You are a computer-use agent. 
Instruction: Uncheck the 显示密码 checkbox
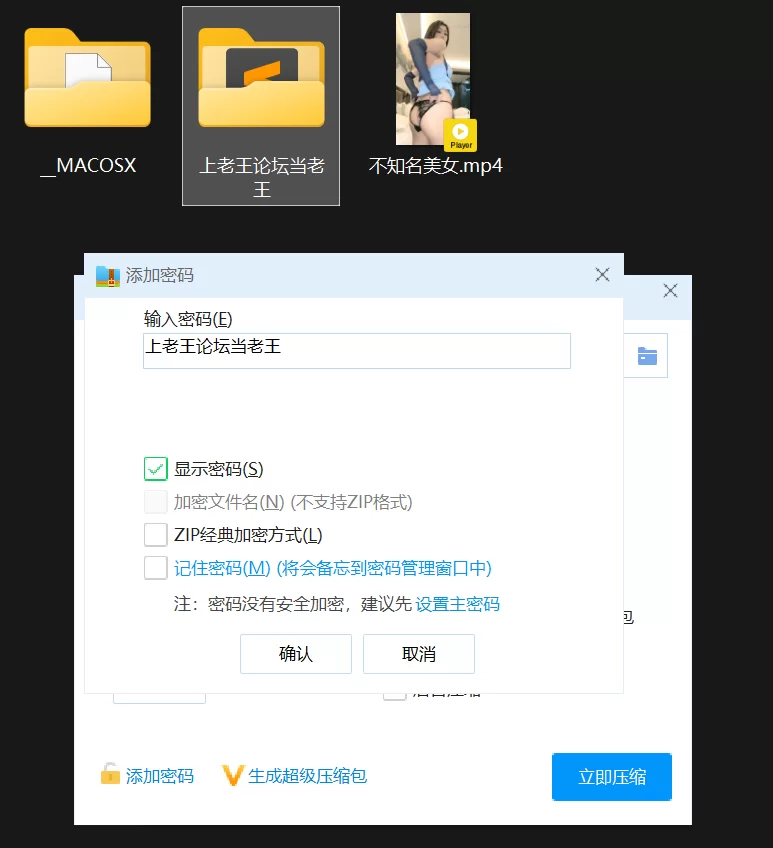coord(156,469)
